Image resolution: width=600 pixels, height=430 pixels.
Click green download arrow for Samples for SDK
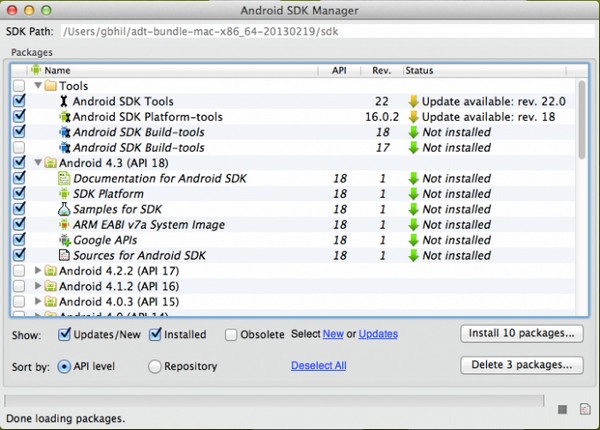[x=413, y=209]
